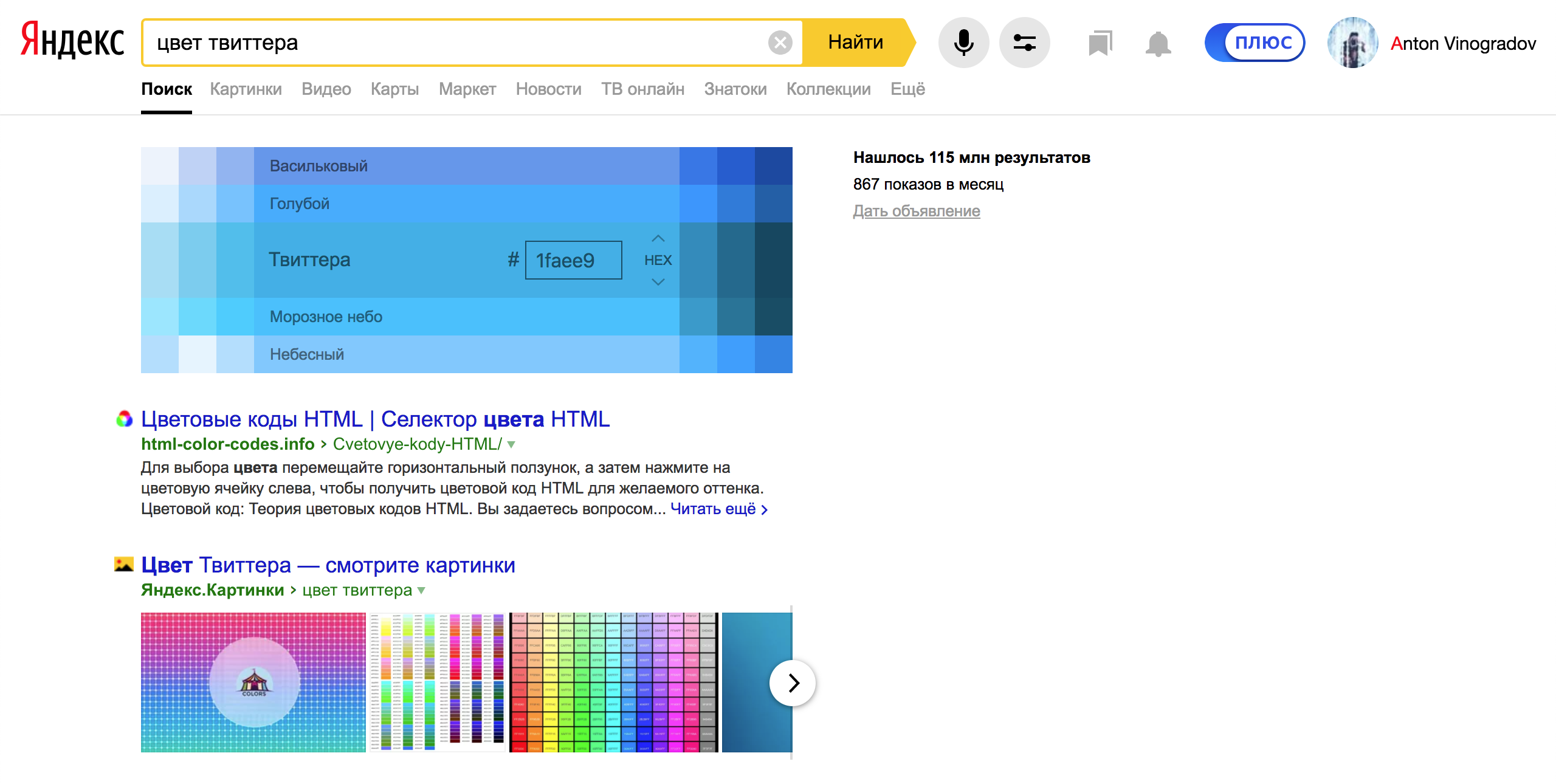
Task: Start voice search with microphone icon
Action: (x=963, y=43)
